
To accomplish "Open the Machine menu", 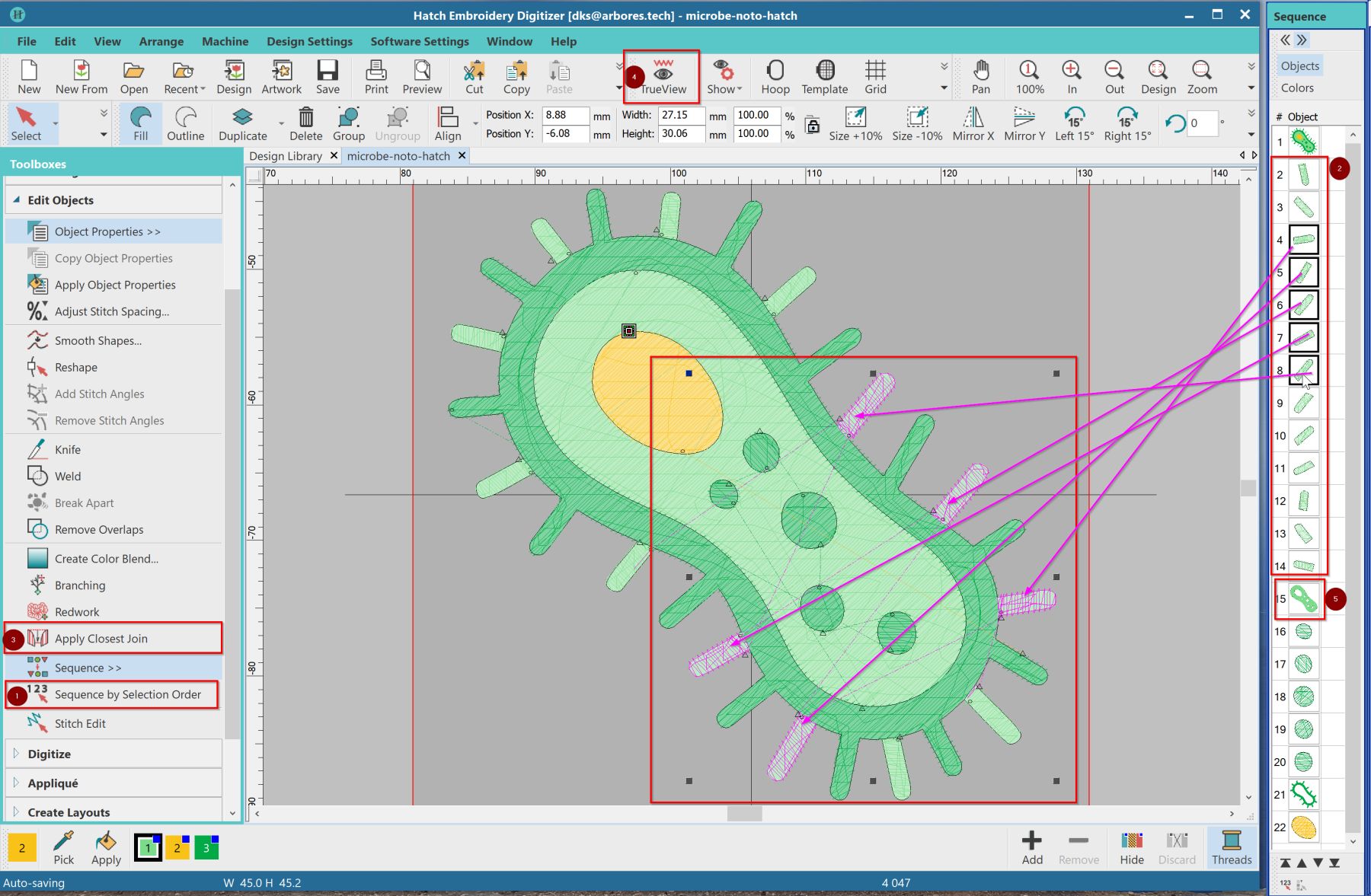I will point(225,41).
